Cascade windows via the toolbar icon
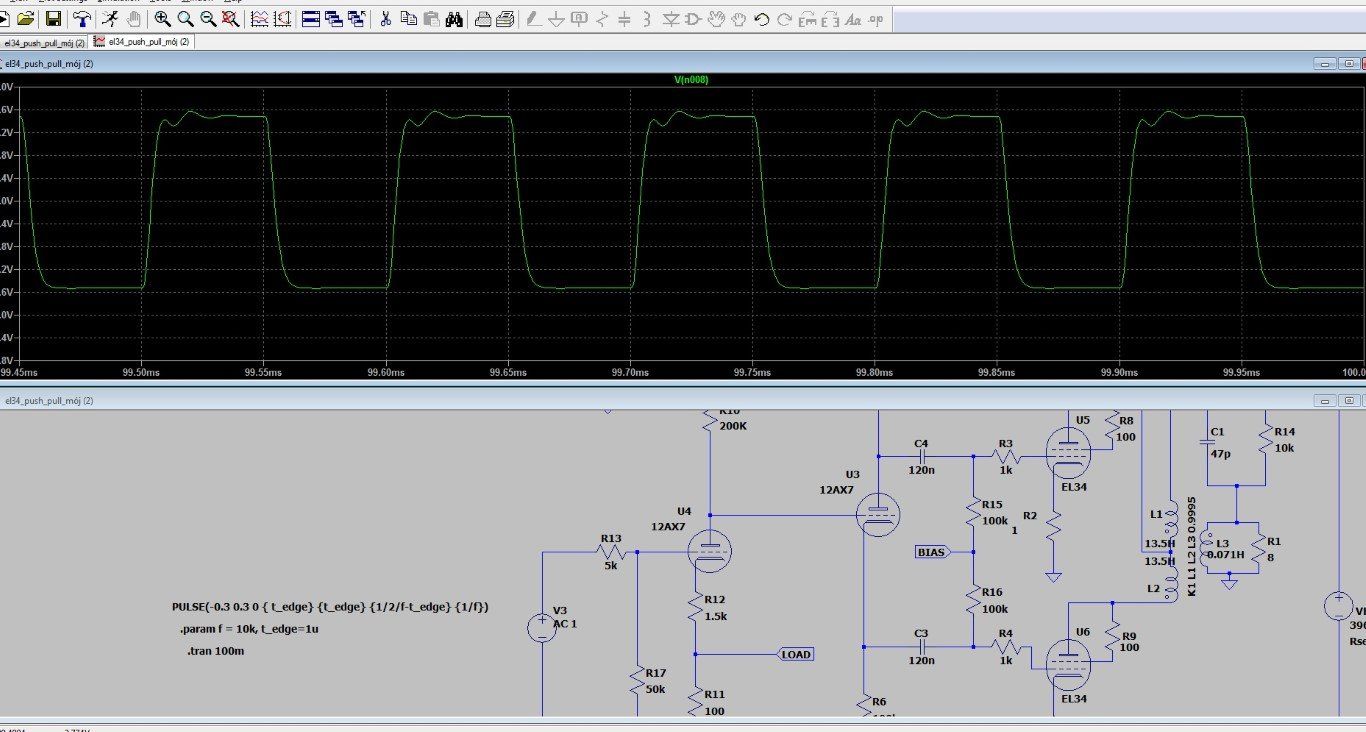Screen dimensions: 1366x732 [x=334, y=19]
